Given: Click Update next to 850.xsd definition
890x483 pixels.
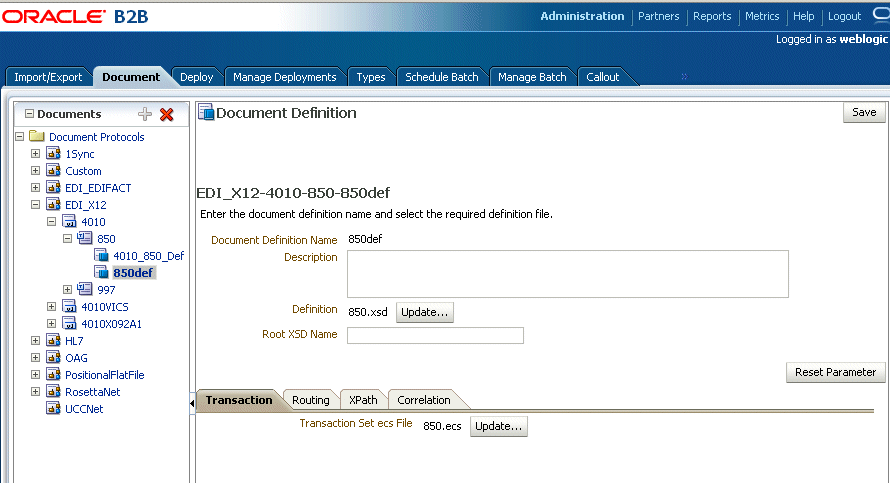Looking at the screenshot, I should (x=425, y=312).
